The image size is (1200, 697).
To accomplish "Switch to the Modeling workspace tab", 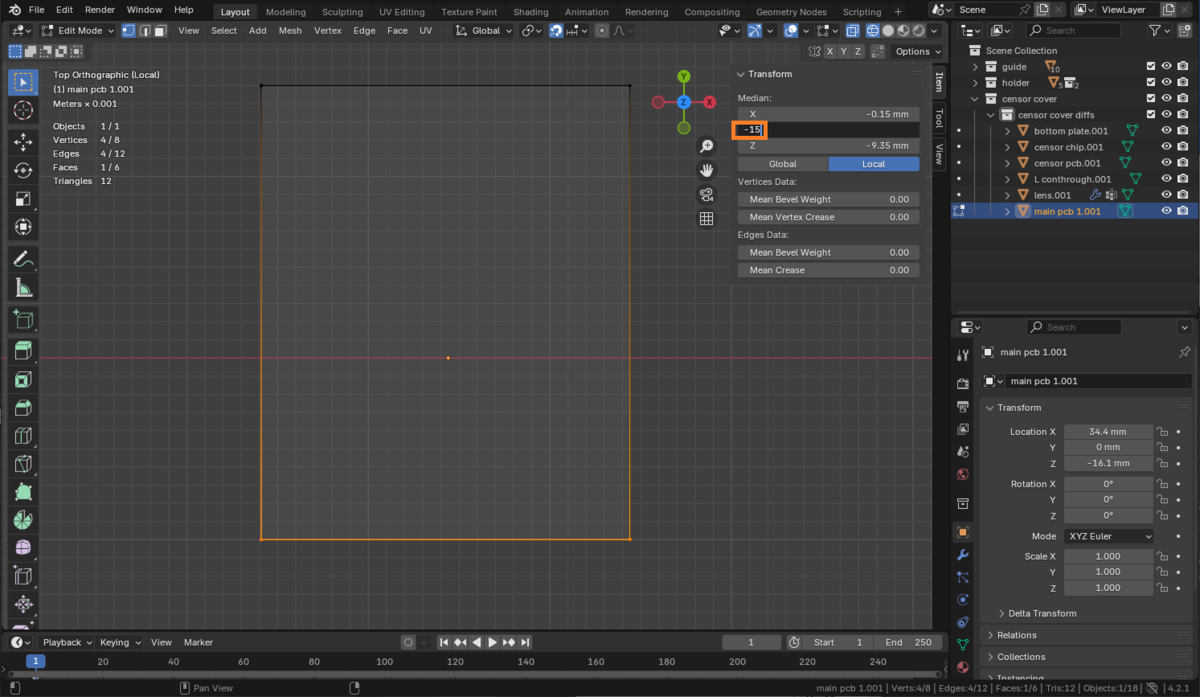I will [286, 12].
